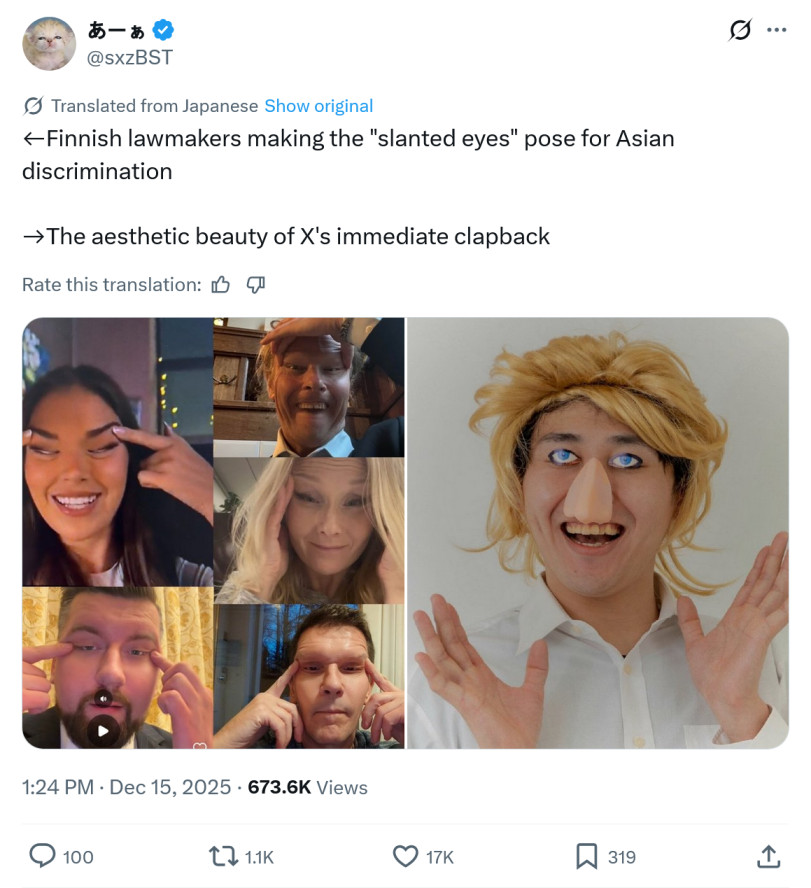This screenshot has width=811, height=888.
Task: Click the reply comment icon
Action: tap(42, 856)
